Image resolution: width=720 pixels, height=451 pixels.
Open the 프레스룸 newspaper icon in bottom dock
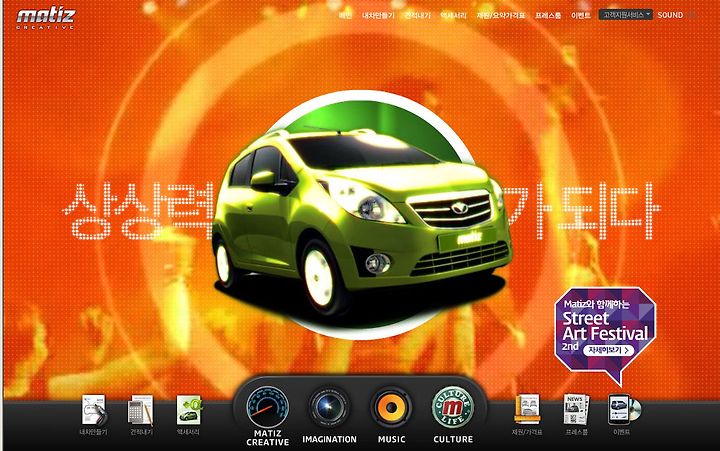[x=576, y=409]
